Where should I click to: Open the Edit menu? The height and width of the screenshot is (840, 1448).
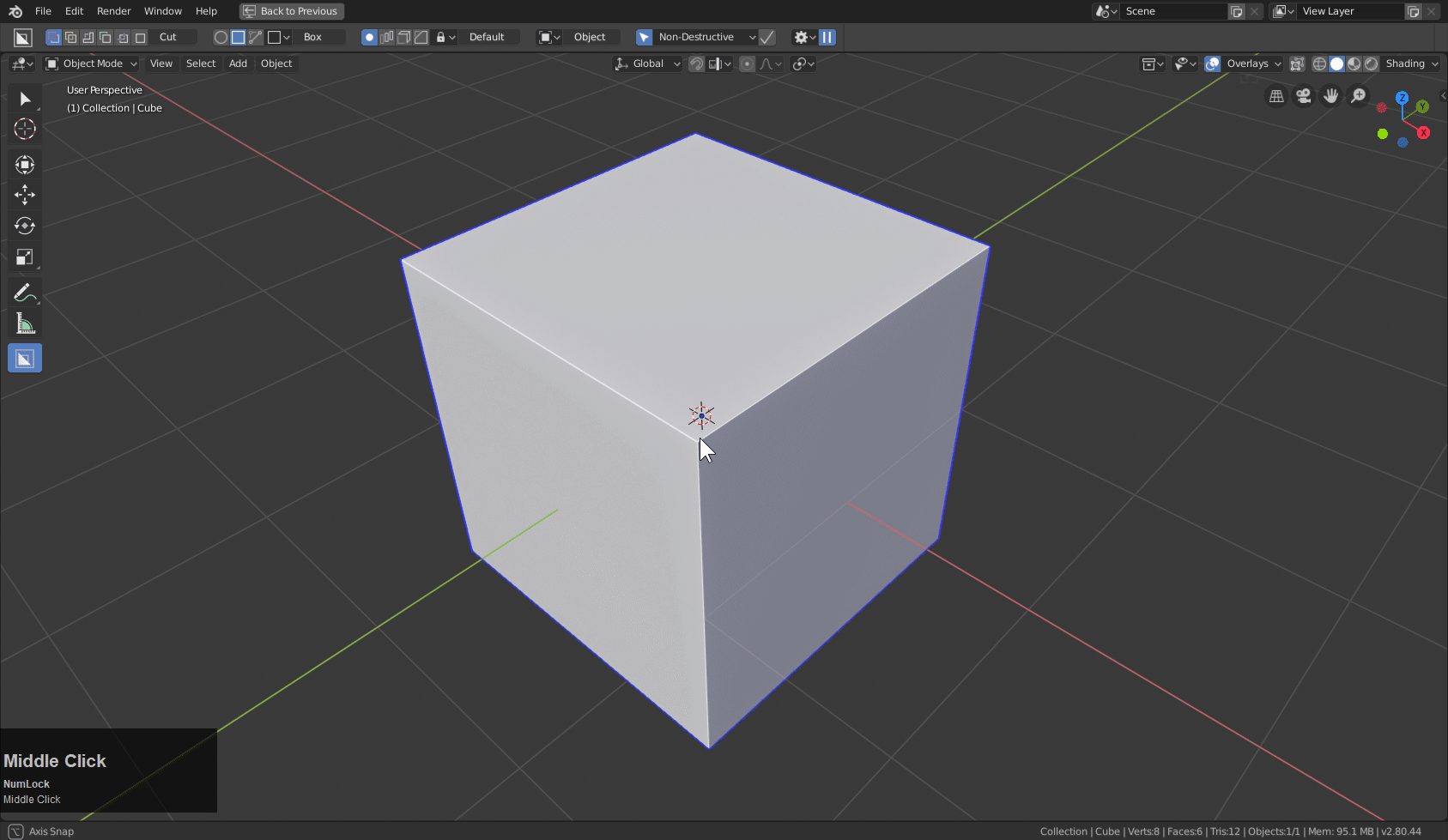coord(74,11)
